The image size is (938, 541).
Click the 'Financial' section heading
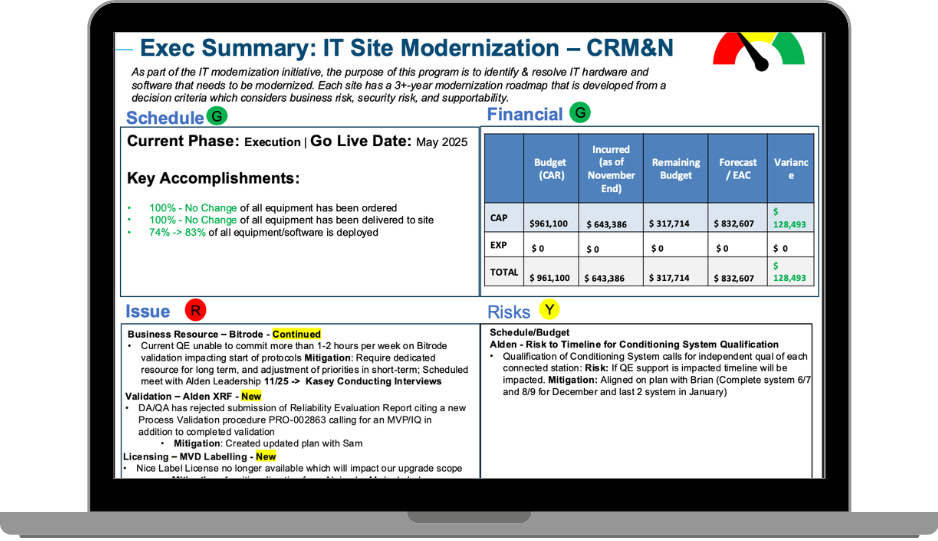[525, 114]
